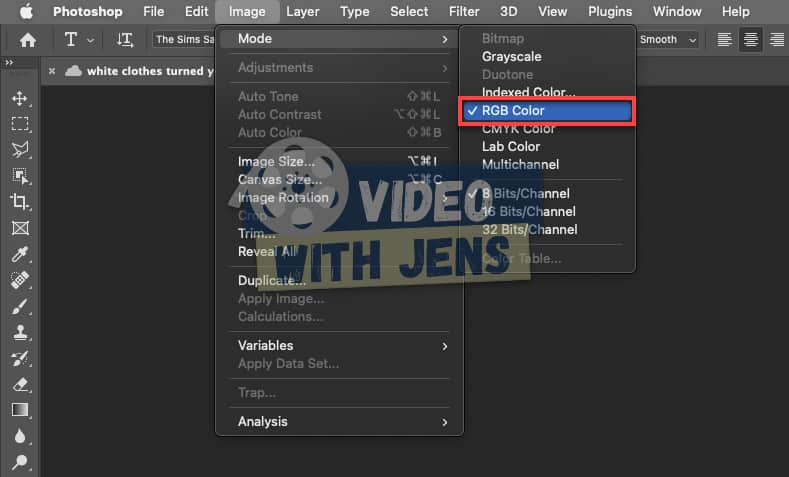Select the Clone Stamp tool
This screenshot has height=477, width=789.
(20, 332)
